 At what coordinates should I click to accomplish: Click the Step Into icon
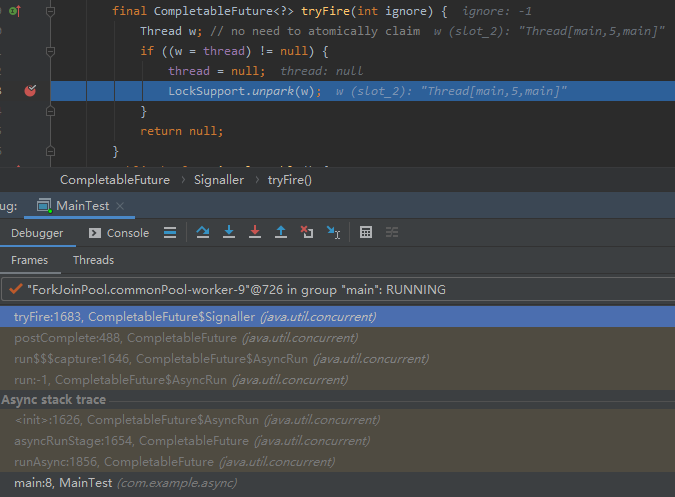coord(229,232)
